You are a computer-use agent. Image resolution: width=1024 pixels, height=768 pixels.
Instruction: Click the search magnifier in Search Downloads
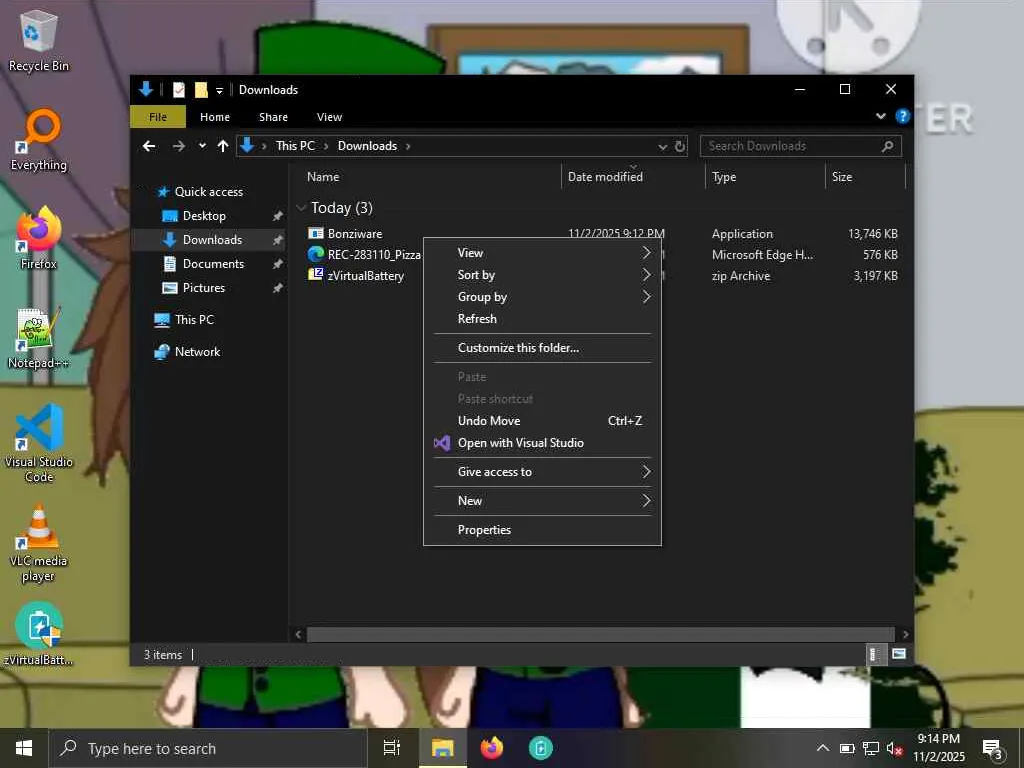(x=888, y=146)
